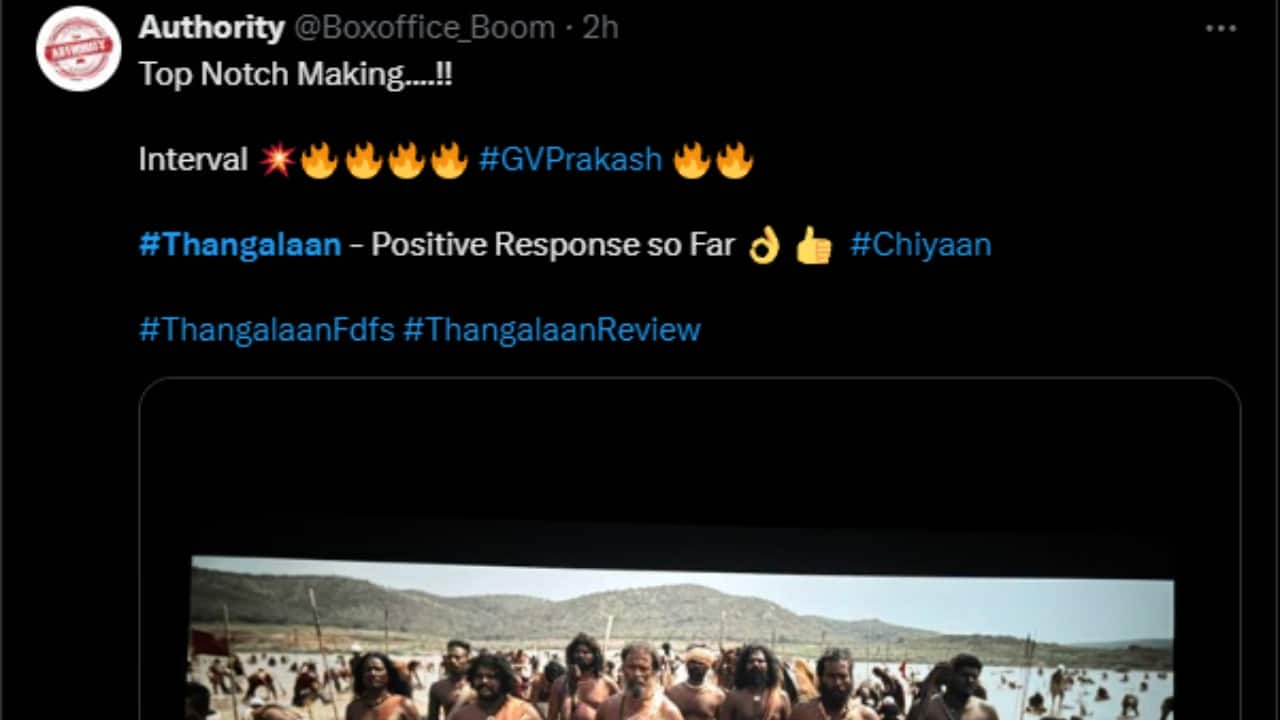Click the collision emoji after Interval
Screen dimensions: 1280x720
pos(276,160)
